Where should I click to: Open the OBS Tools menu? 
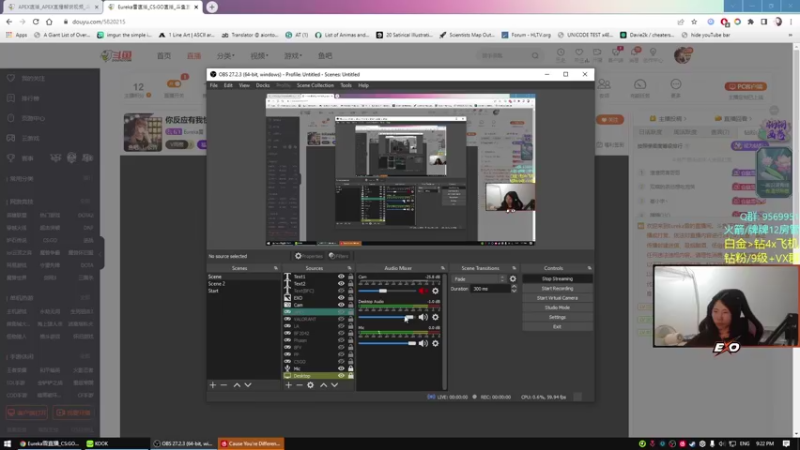[346, 85]
